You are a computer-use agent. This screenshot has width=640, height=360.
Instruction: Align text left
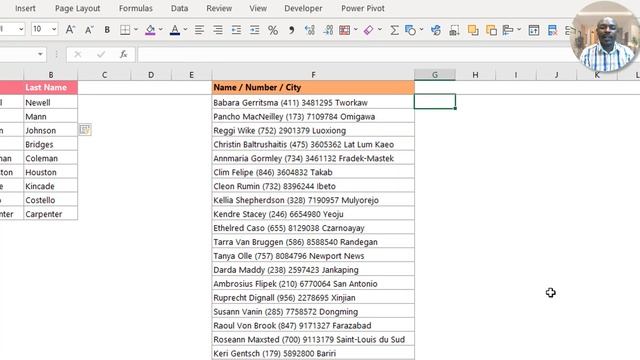199,30
